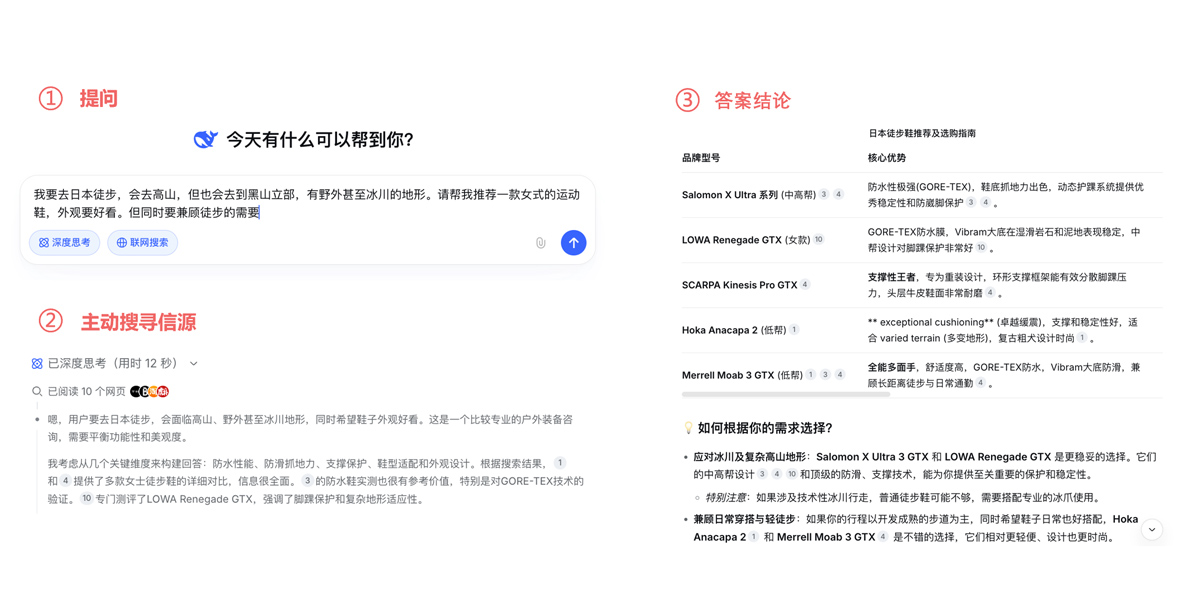Image resolution: width=1200 pixels, height=600 pixels.
Task: Click the paperclip attachment icon
Action: click(x=541, y=242)
